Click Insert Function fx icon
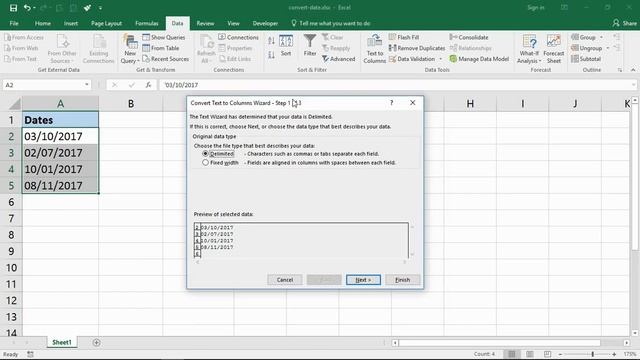640x360 pixels. (x=148, y=85)
